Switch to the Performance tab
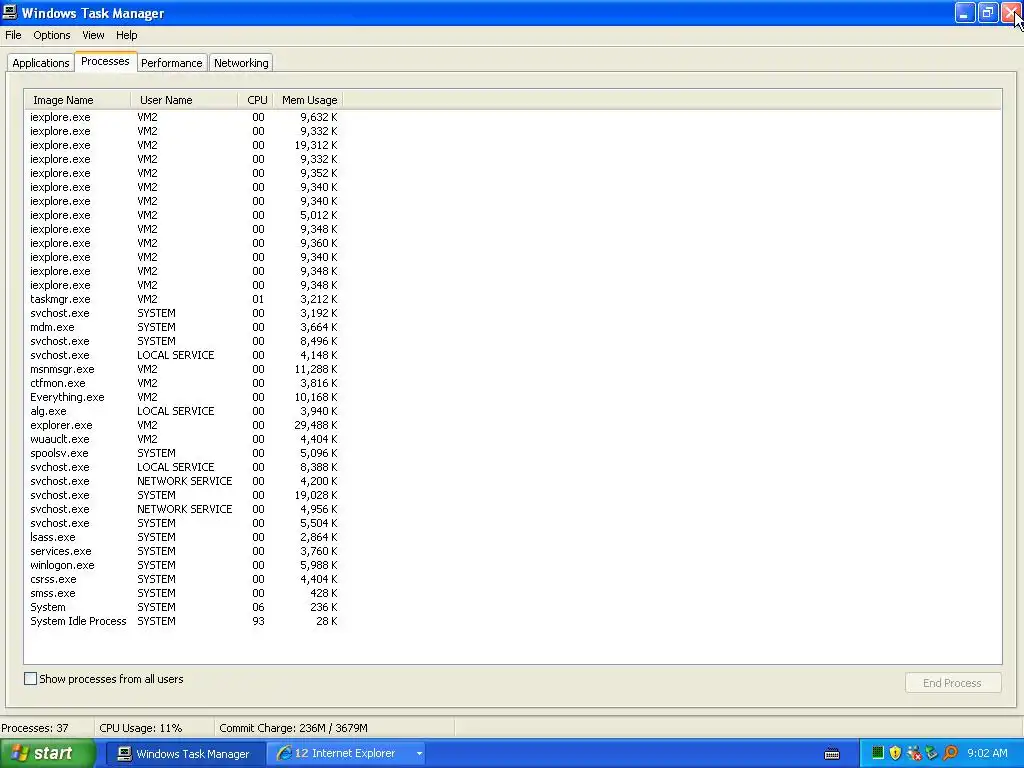1024x768 pixels. (172, 63)
